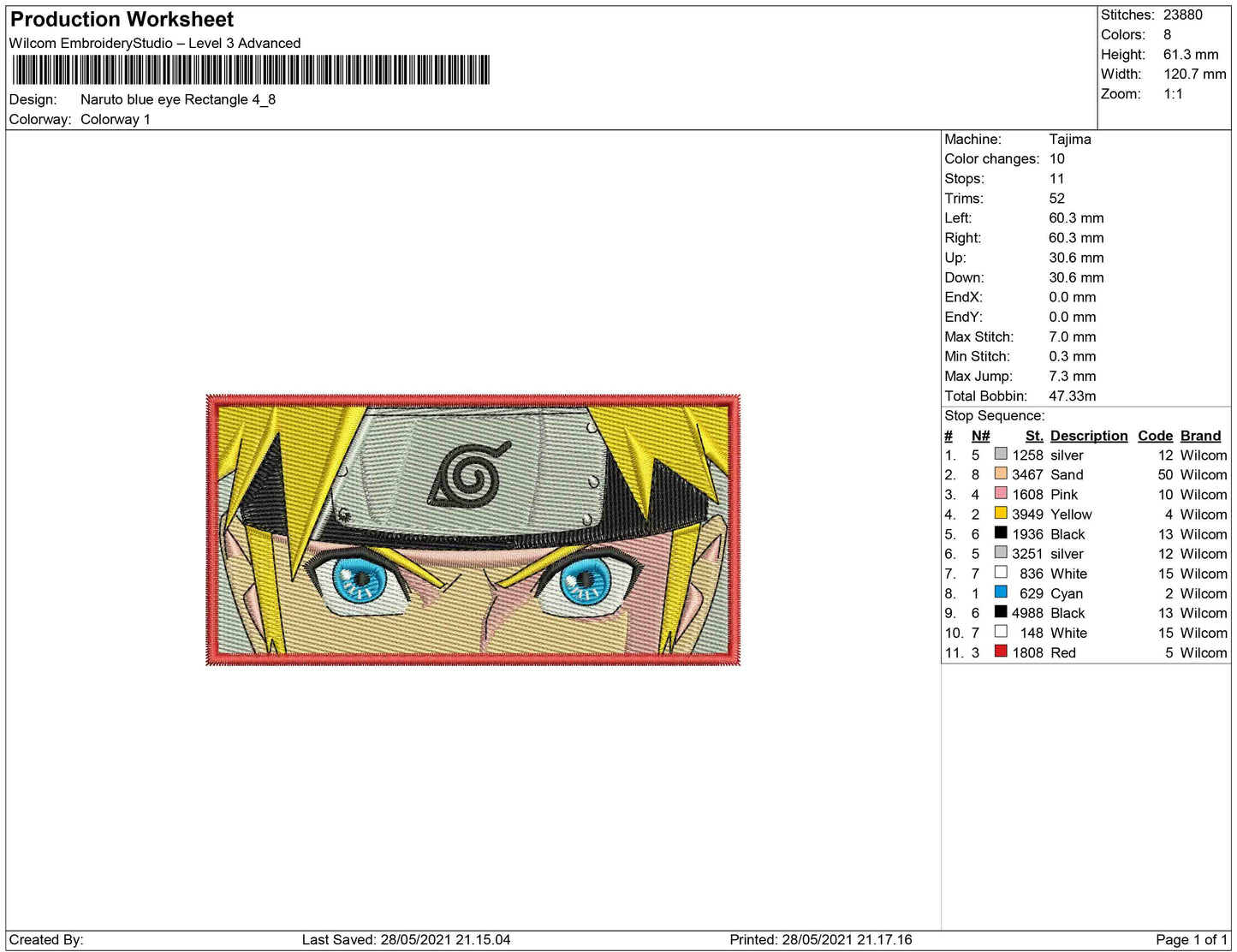Select the Max Stitch value "7.0 mm"

1073,337
